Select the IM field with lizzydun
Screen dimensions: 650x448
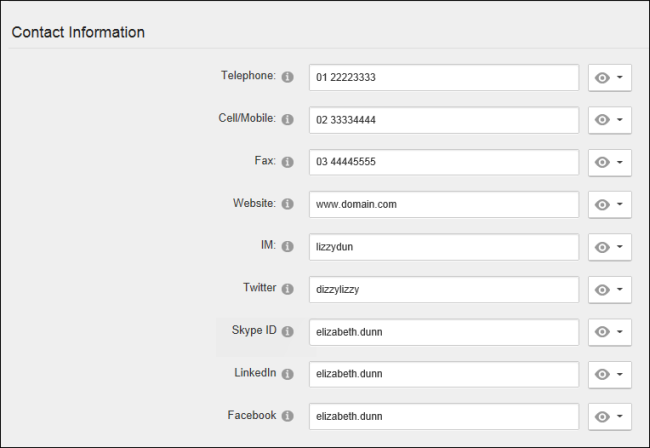[x=444, y=247]
